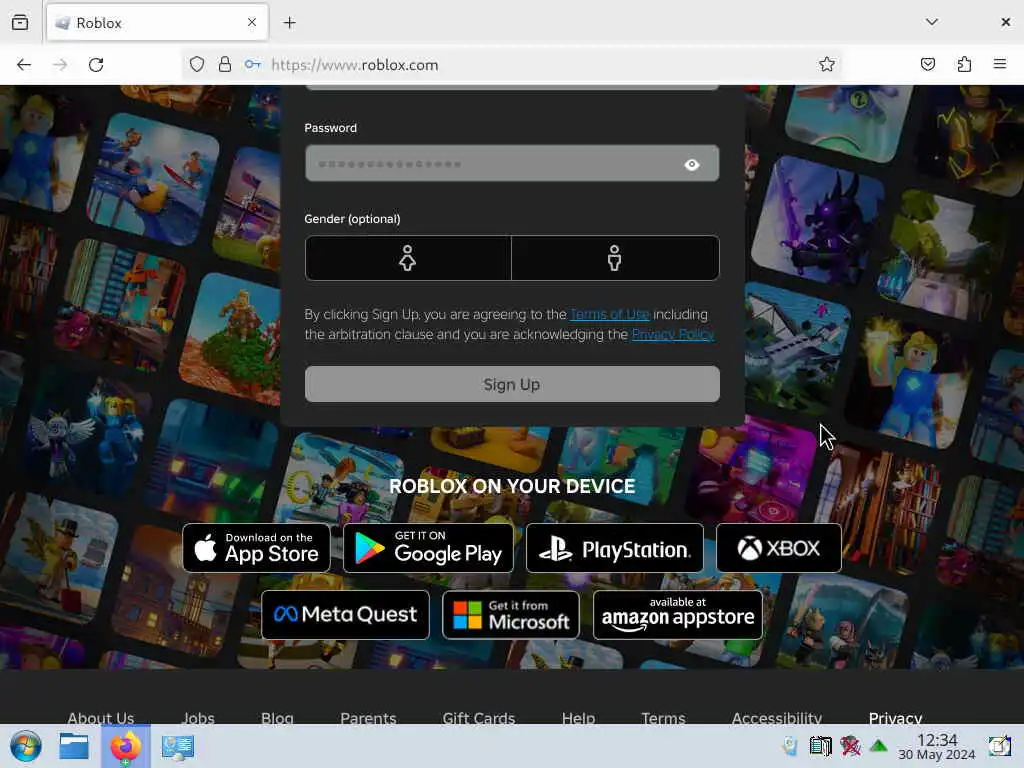
Task: Show password with the eye icon
Action: click(692, 165)
